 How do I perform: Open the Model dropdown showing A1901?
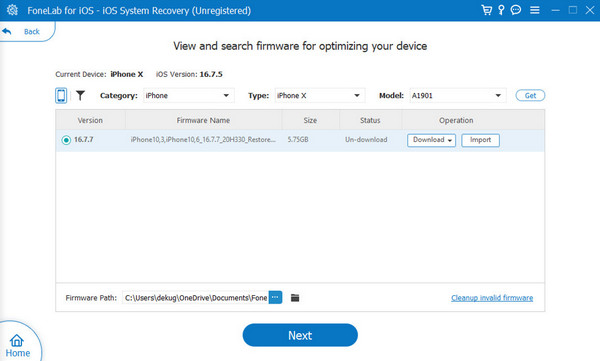(458, 96)
